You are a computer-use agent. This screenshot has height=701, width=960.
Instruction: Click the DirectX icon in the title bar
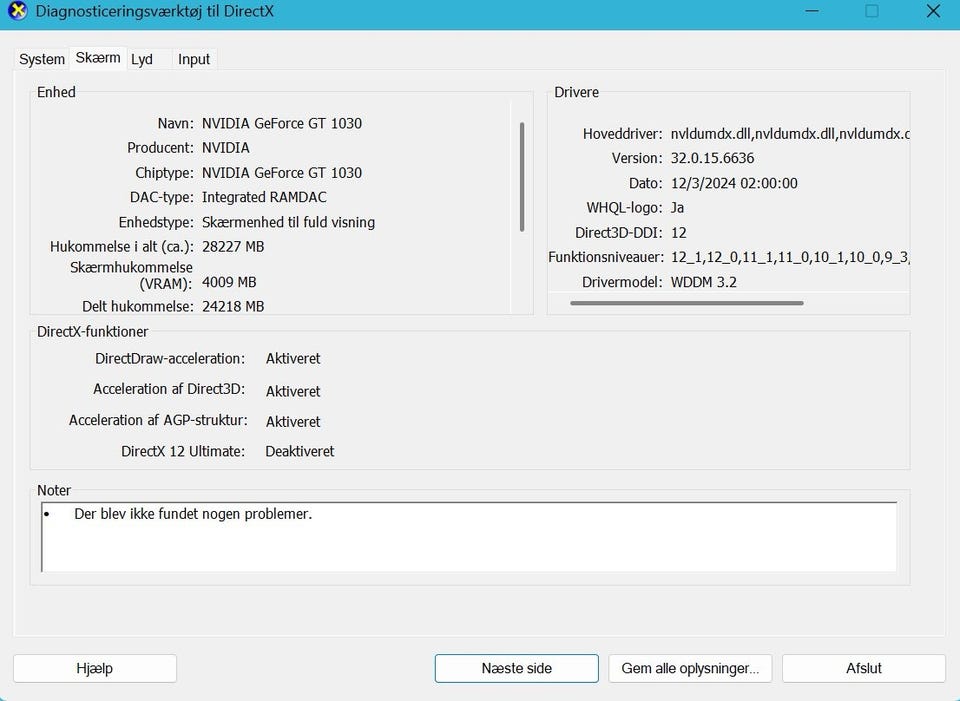pos(17,12)
